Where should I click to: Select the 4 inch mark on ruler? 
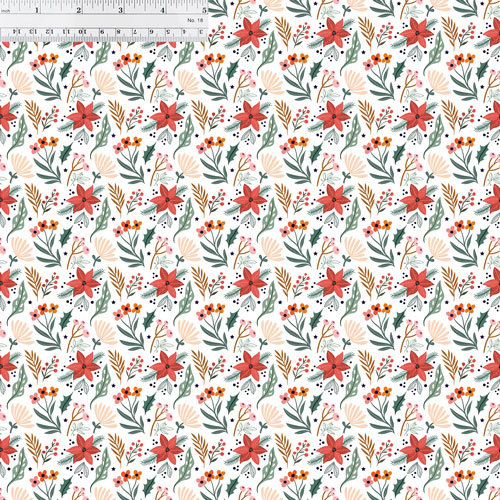163,10
